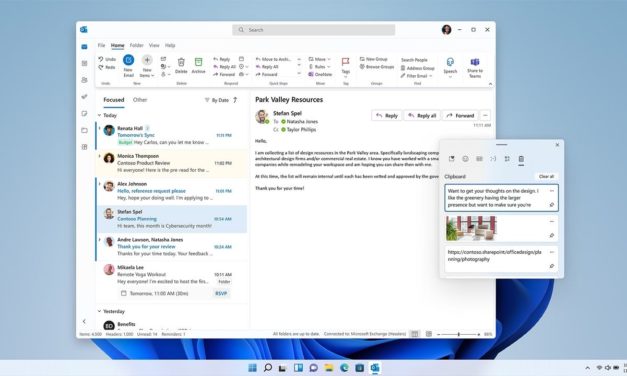627x376 pixels.
Task: Open the Mail view in the sidebar
Action: (x=84, y=47)
